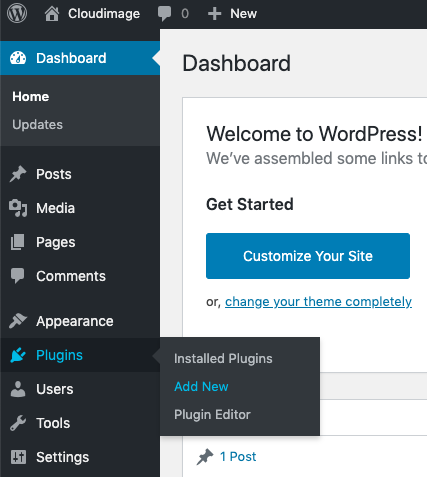Click the pushpin icon beside 1 Post

tap(205, 457)
